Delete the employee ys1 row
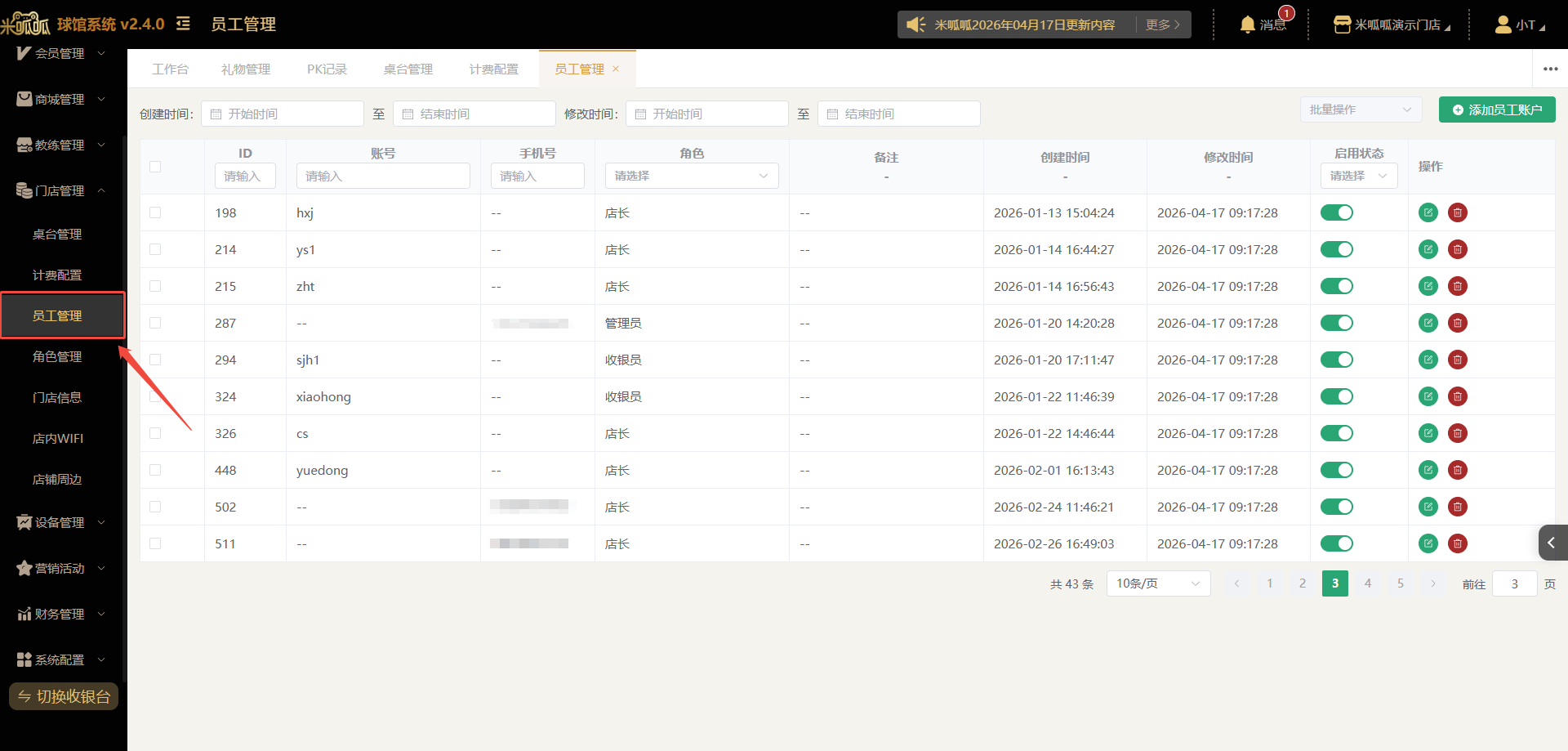1568x751 pixels. coord(1458,249)
